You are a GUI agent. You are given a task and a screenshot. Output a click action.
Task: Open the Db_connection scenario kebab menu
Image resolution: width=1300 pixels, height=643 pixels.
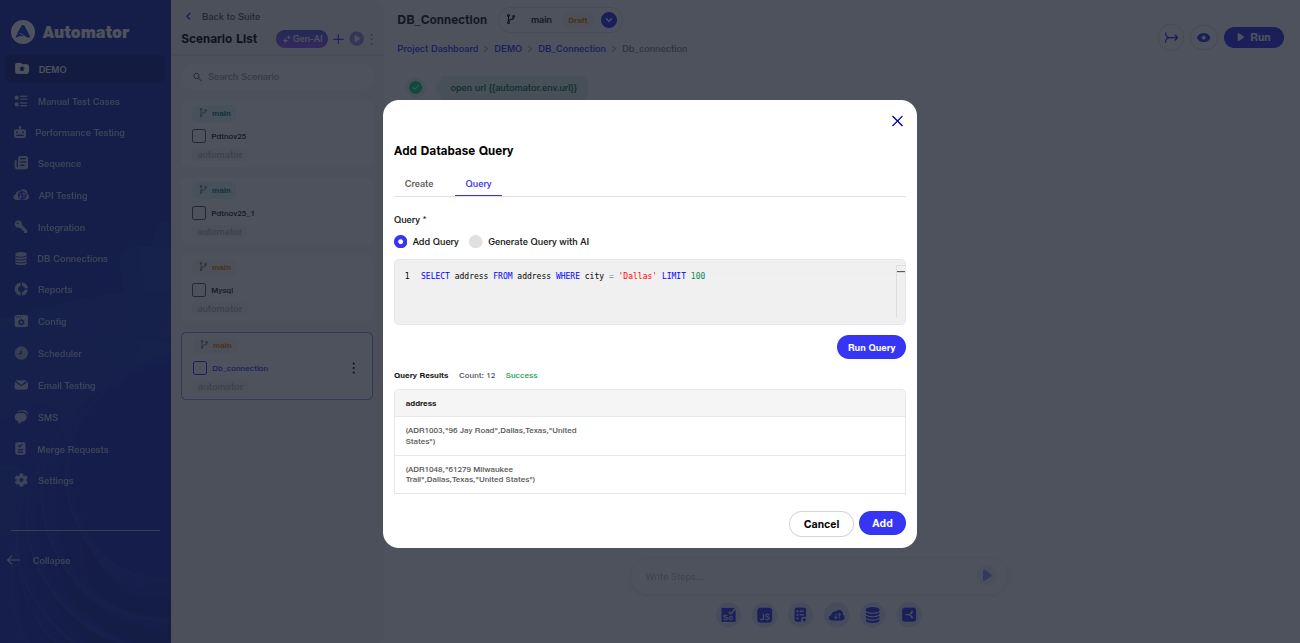(353, 368)
